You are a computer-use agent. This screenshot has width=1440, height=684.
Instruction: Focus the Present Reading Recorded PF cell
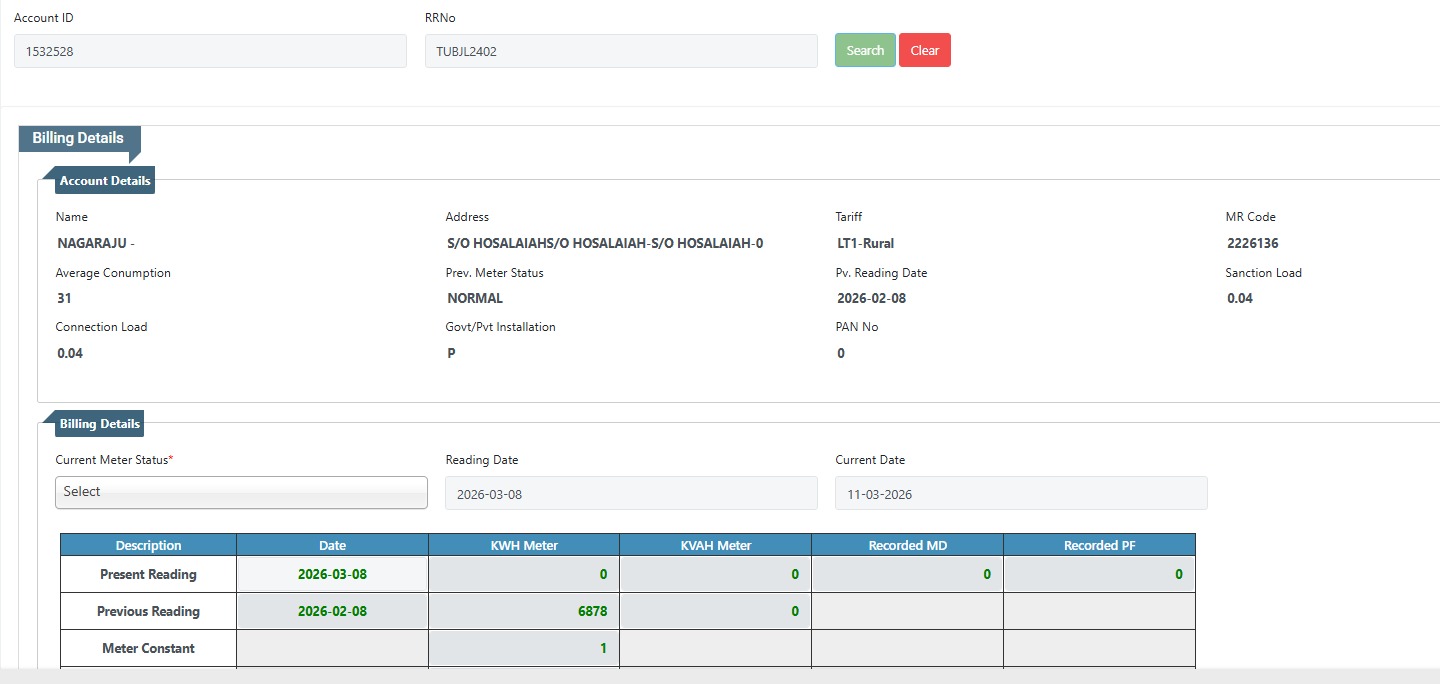click(x=1099, y=574)
